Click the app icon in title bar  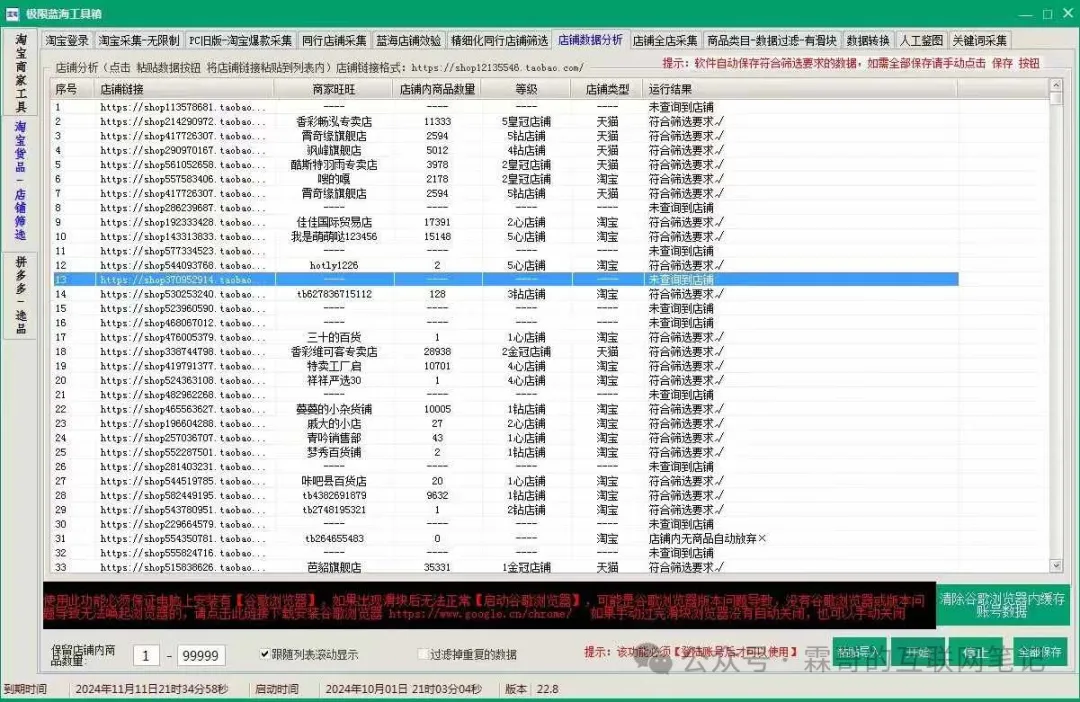click(x=12, y=14)
